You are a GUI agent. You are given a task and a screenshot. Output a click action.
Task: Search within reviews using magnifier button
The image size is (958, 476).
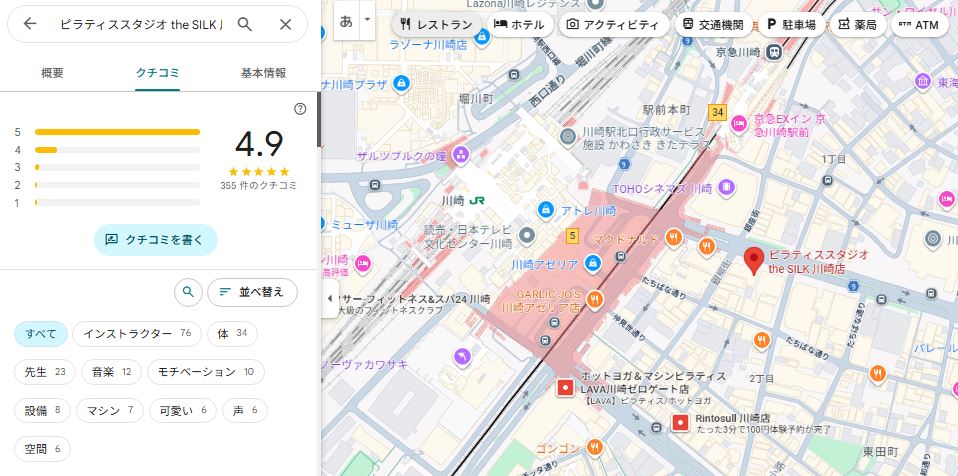coord(187,292)
